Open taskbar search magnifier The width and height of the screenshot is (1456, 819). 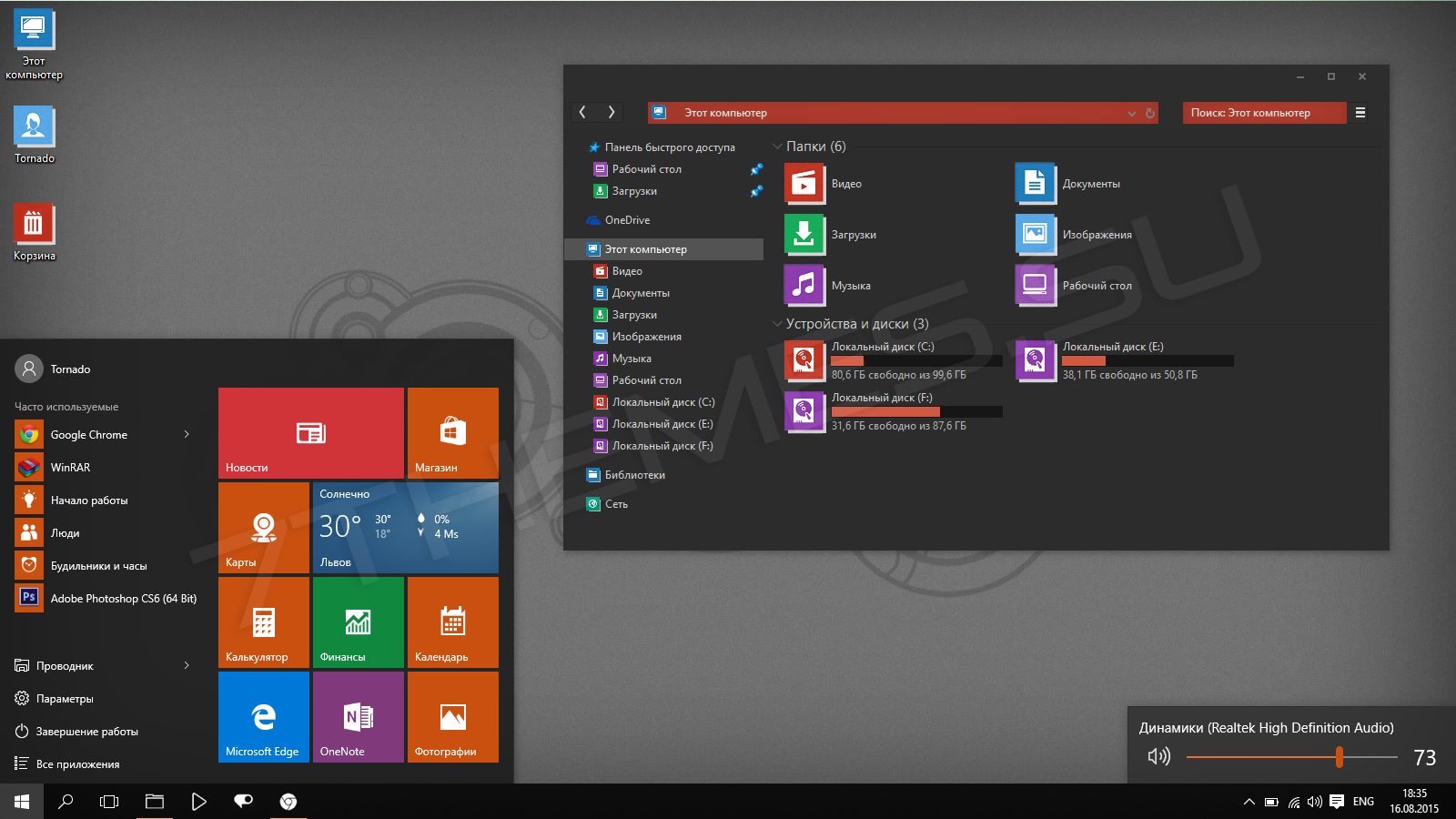point(66,802)
